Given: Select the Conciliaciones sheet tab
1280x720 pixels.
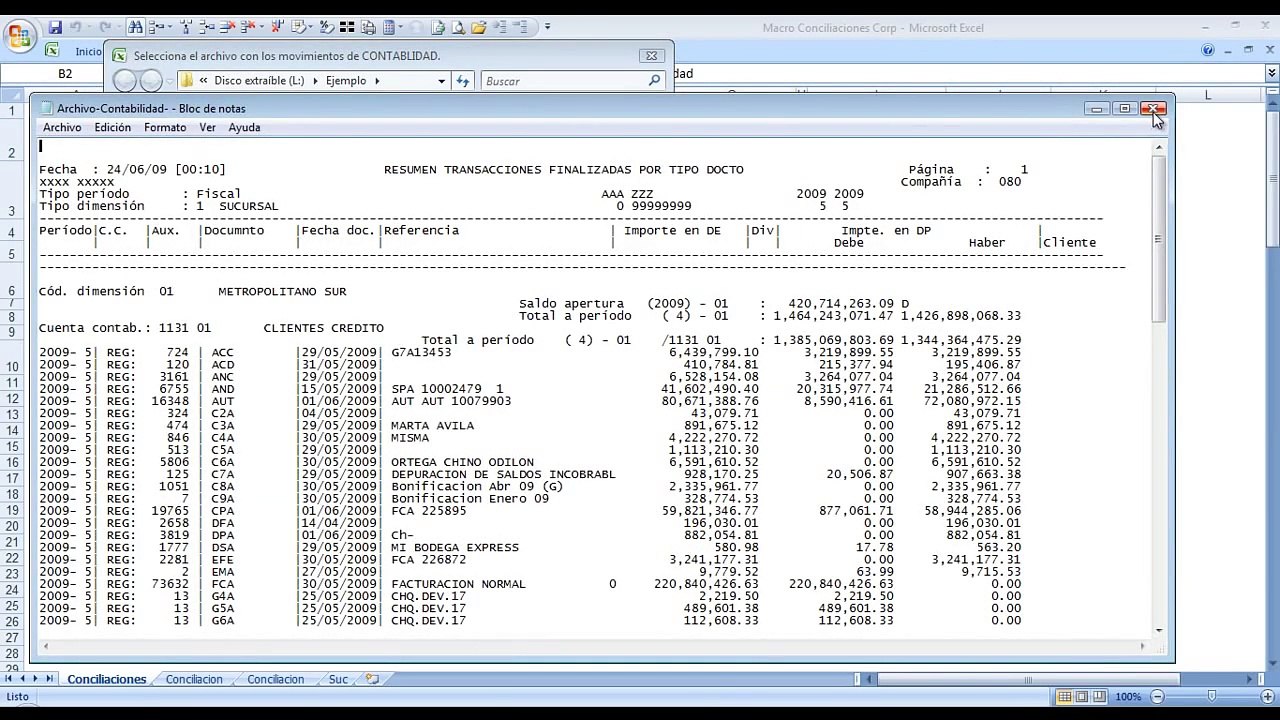Looking at the screenshot, I should 107,679.
